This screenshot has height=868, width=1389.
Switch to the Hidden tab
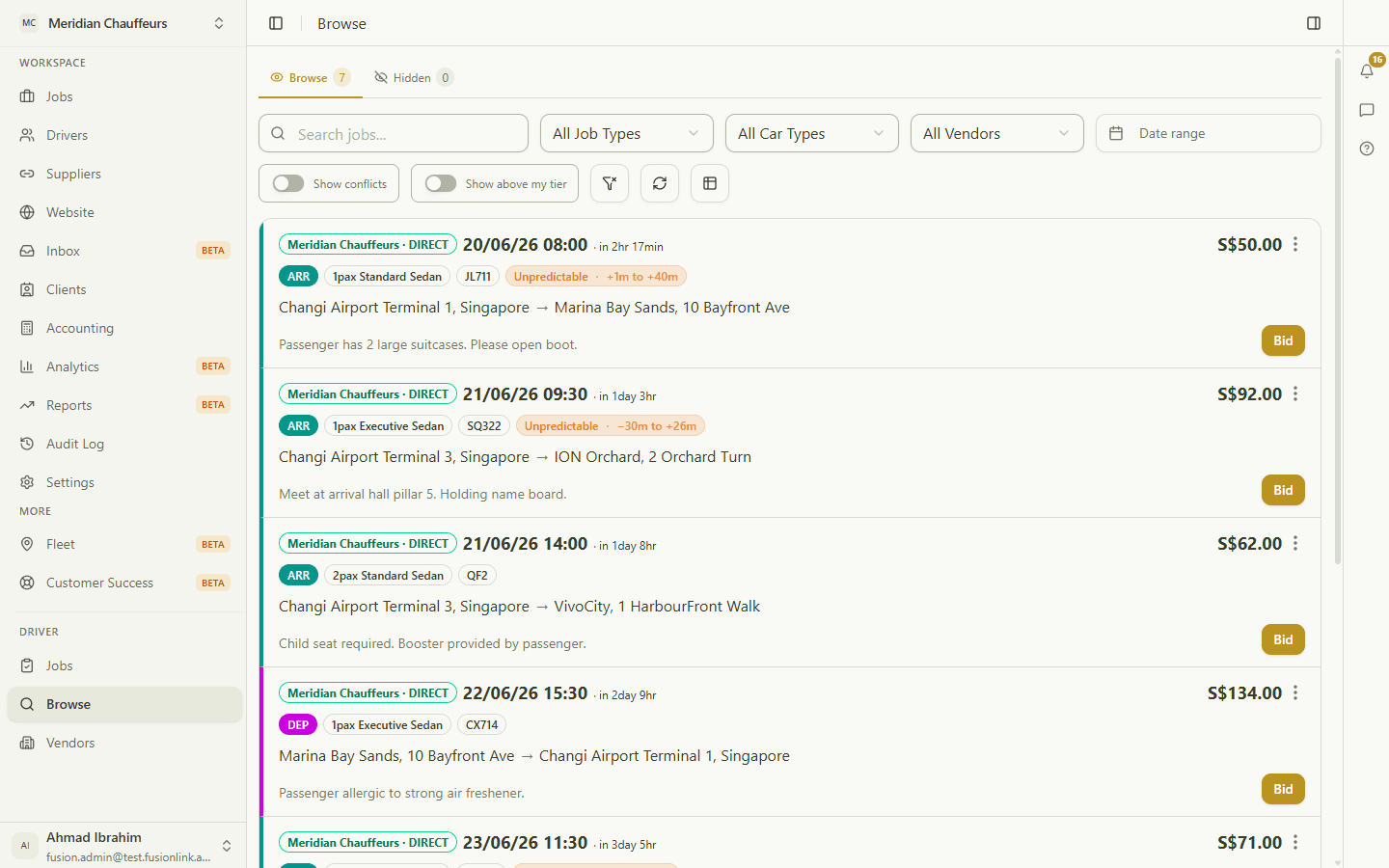(413, 78)
